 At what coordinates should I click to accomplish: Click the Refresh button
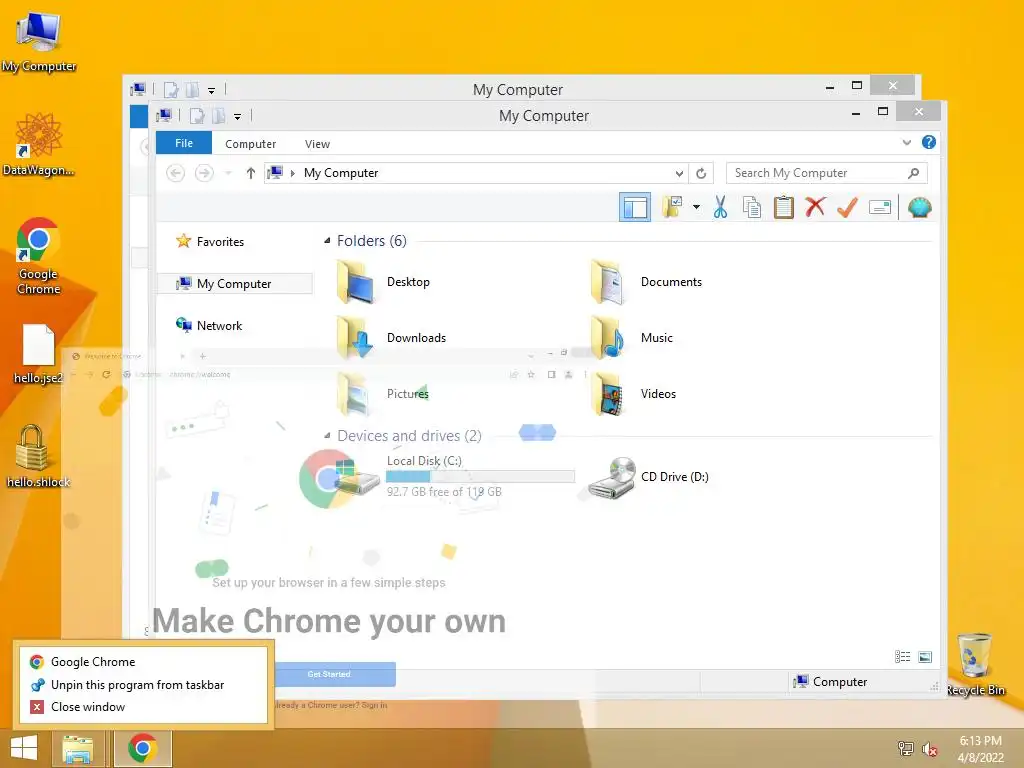(701, 173)
